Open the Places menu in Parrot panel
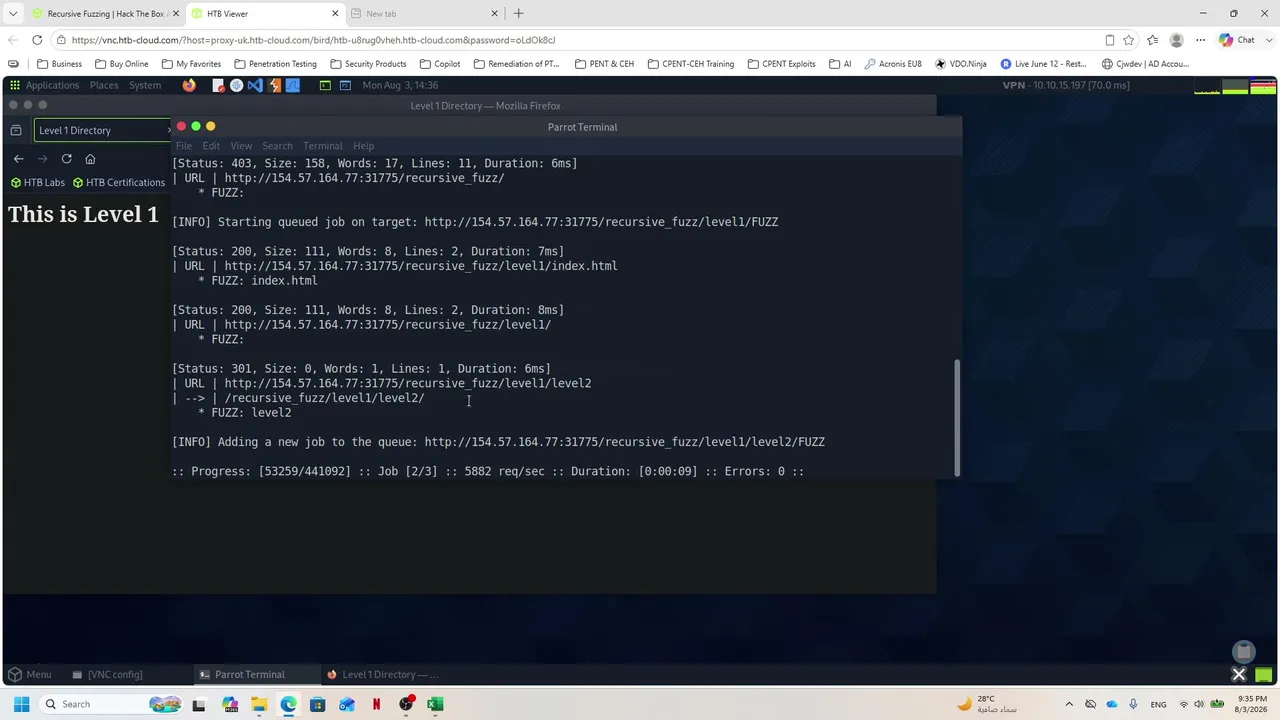Screen dimensions: 1280x720 (104, 85)
